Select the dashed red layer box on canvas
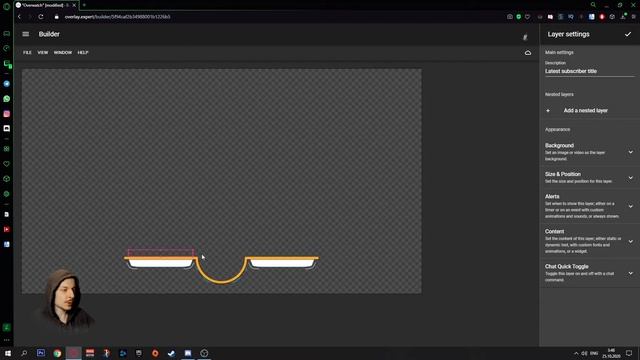 161,253
